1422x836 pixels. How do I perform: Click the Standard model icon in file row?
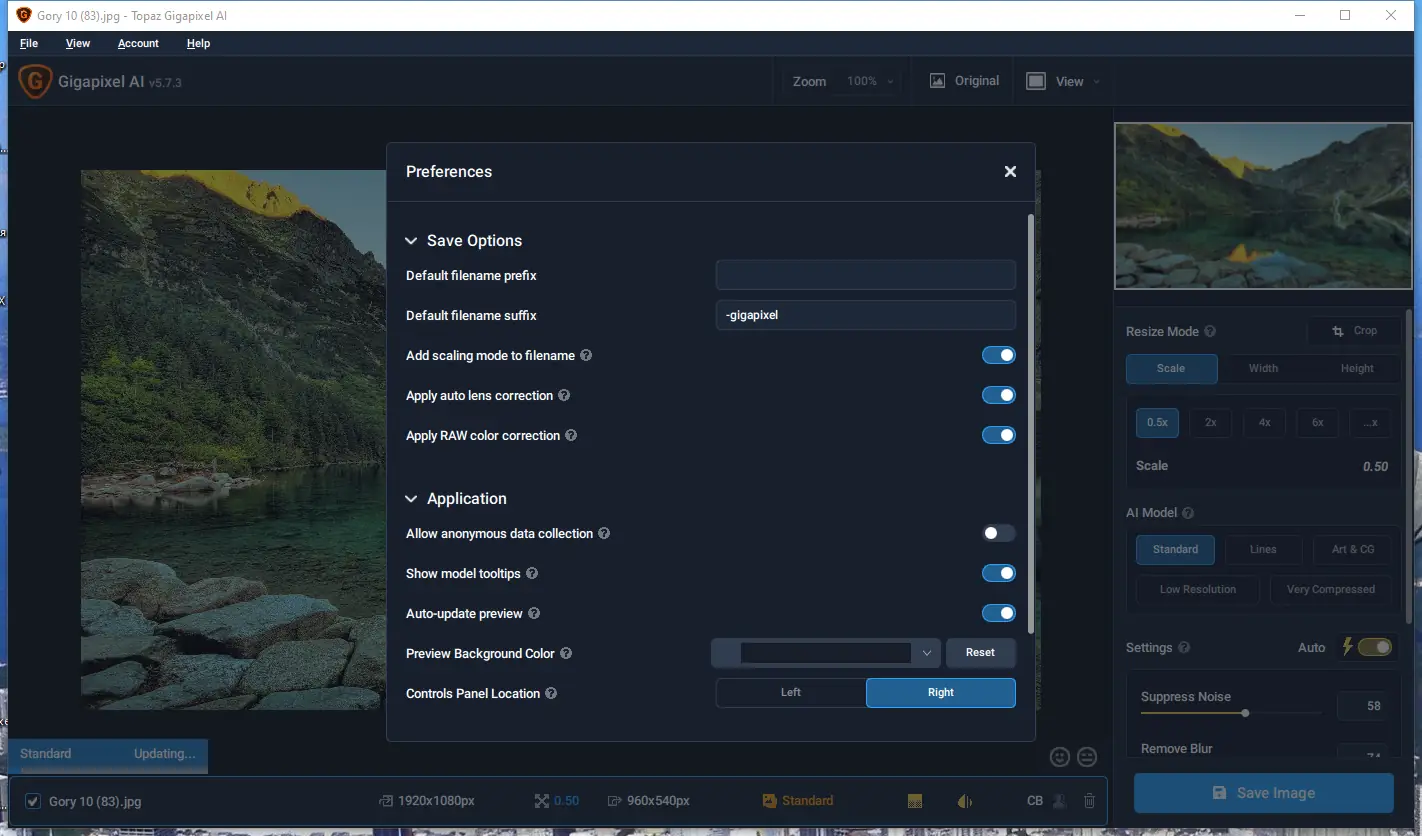tap(769, 801)
